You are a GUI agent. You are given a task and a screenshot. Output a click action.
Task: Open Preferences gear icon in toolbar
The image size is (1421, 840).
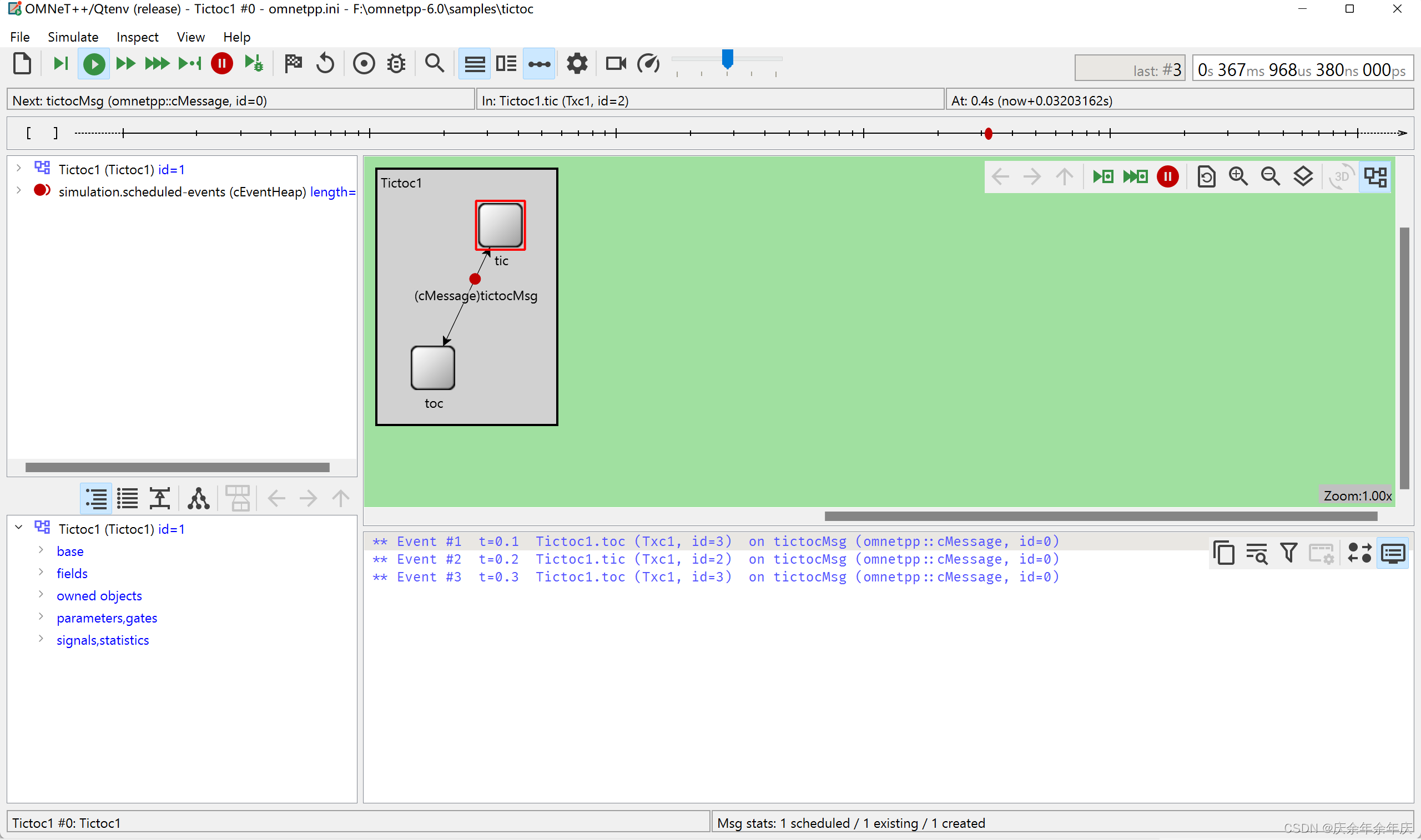pos(577,64)
